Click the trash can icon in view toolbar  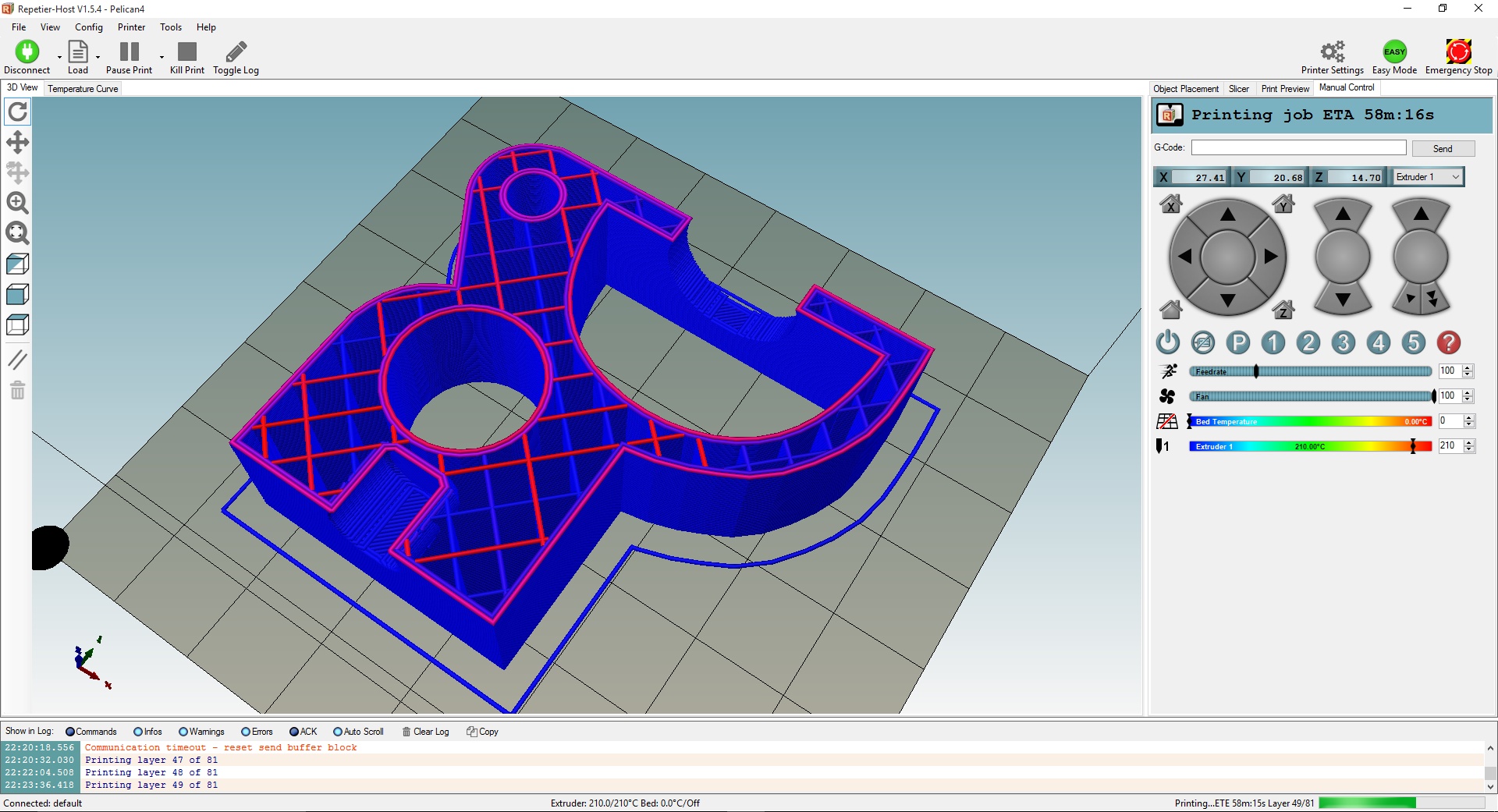[17, 390]
